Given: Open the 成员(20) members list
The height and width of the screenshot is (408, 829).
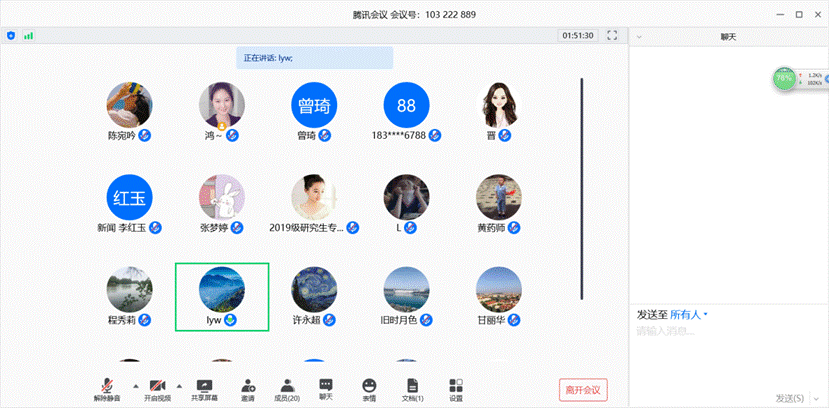Looking at the screenshot, I should click(287, 388).
